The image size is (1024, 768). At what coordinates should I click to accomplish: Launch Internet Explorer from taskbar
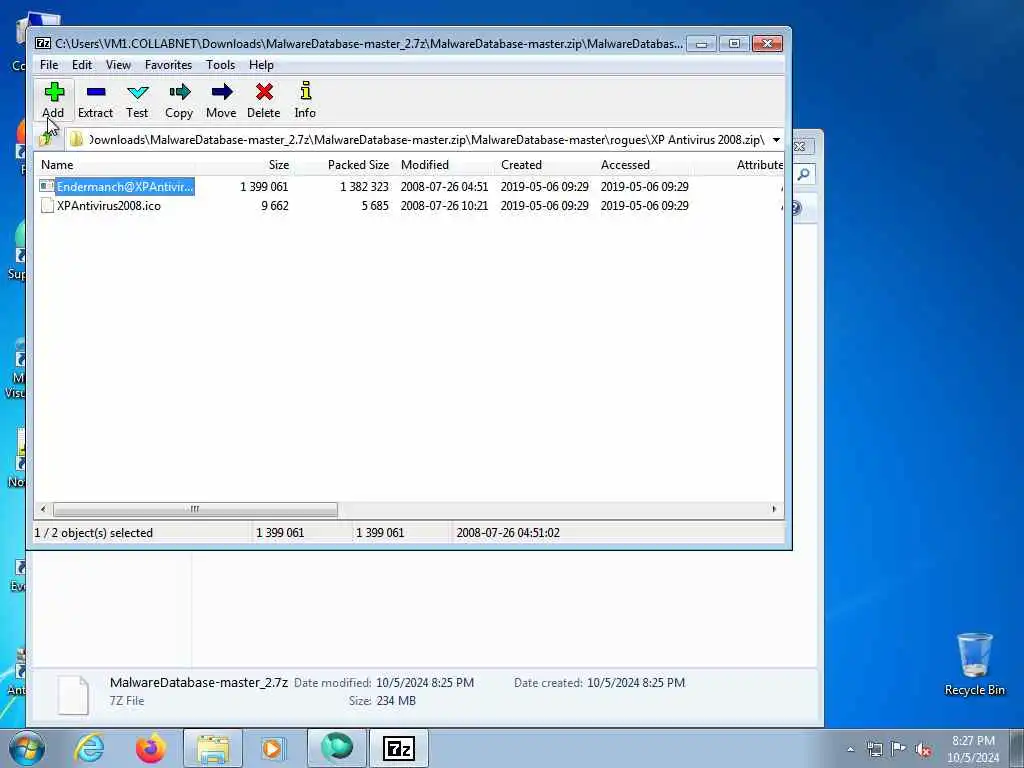pos(89,748)
